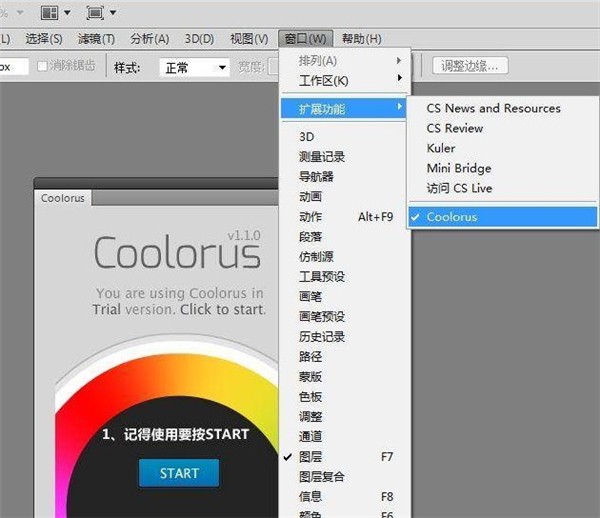Image resolution: width=600 pixels, height=518 pixels.
Task: Open the 视图(V) menu
Action: [x=249, y=39]
